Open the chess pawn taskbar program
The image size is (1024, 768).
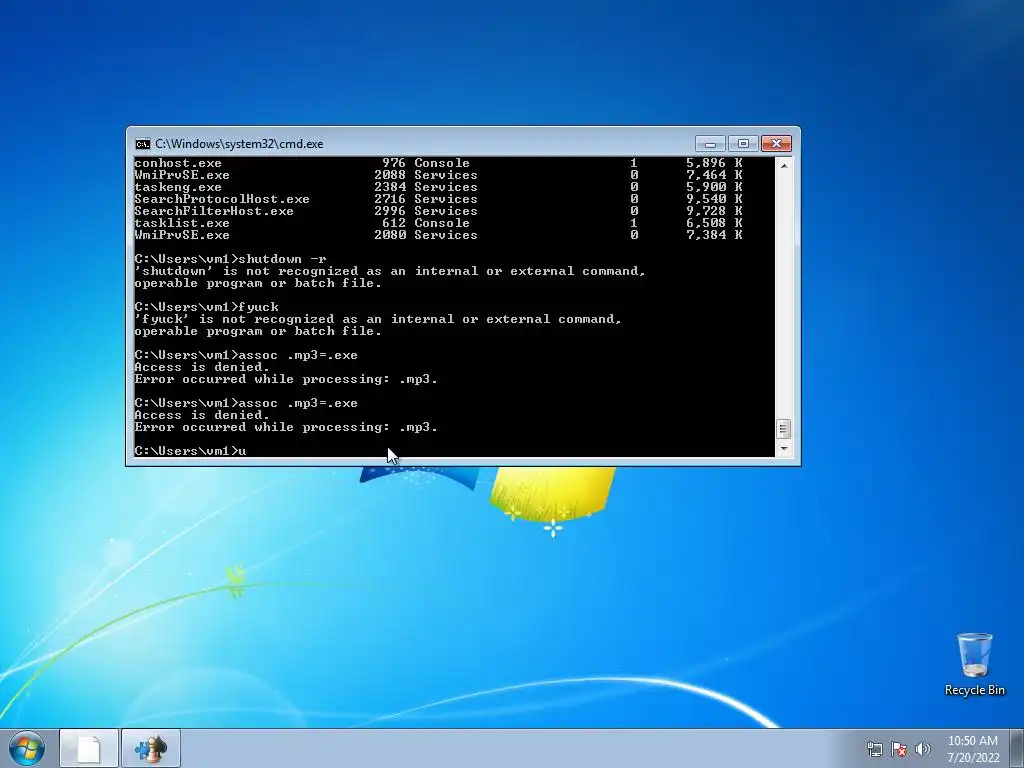pos(151,748)
